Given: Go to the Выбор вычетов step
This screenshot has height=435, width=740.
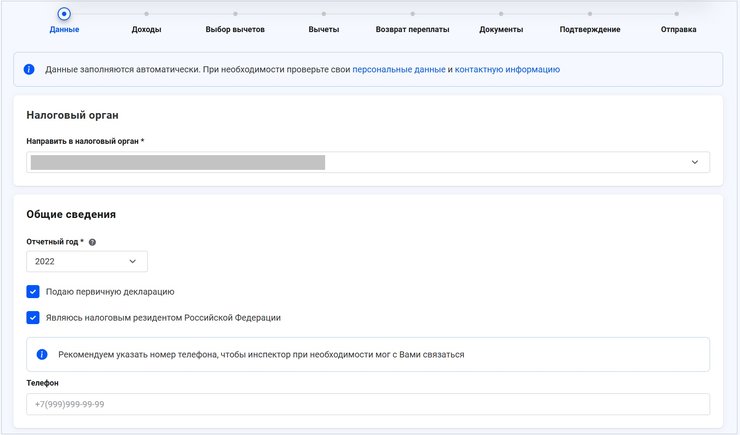Looking at the screenshot, I should click(x=235, y=30).
